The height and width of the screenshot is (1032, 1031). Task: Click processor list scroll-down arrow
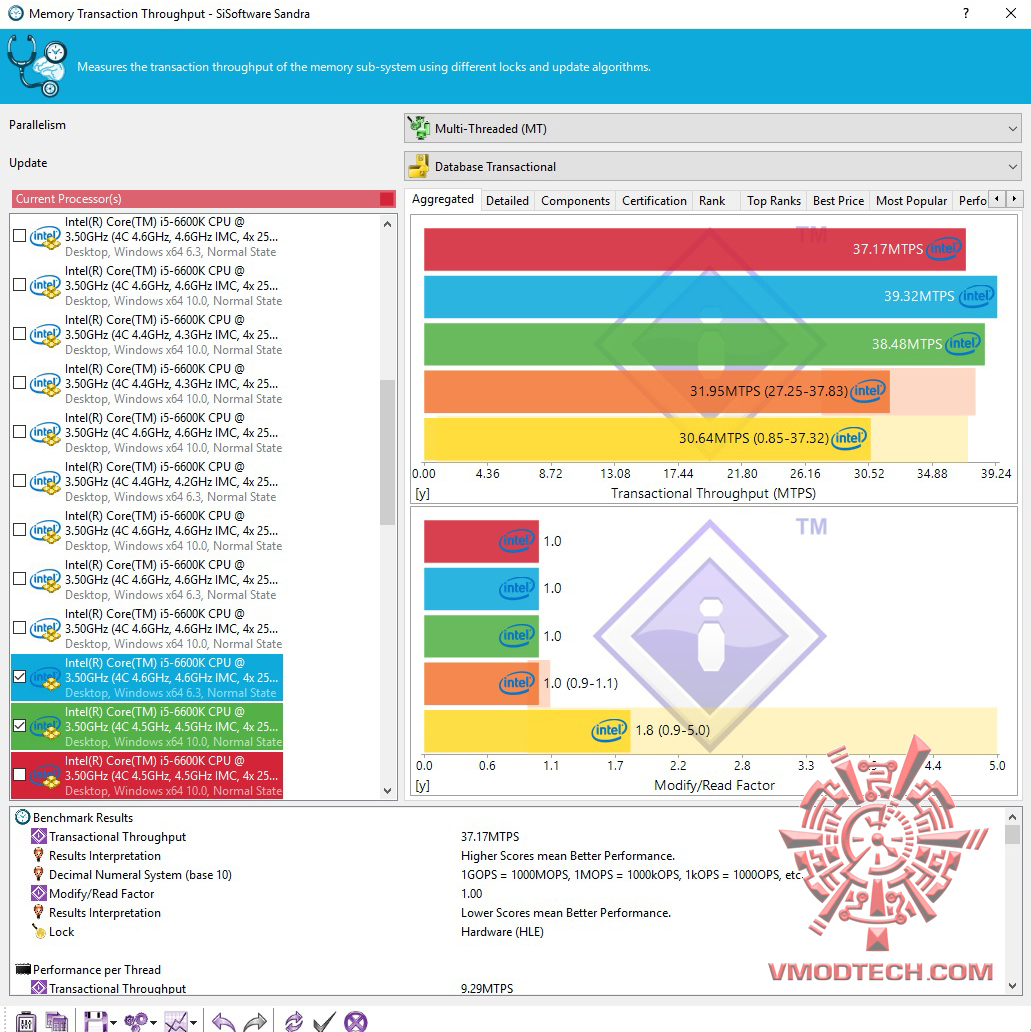tap(387, 790)
